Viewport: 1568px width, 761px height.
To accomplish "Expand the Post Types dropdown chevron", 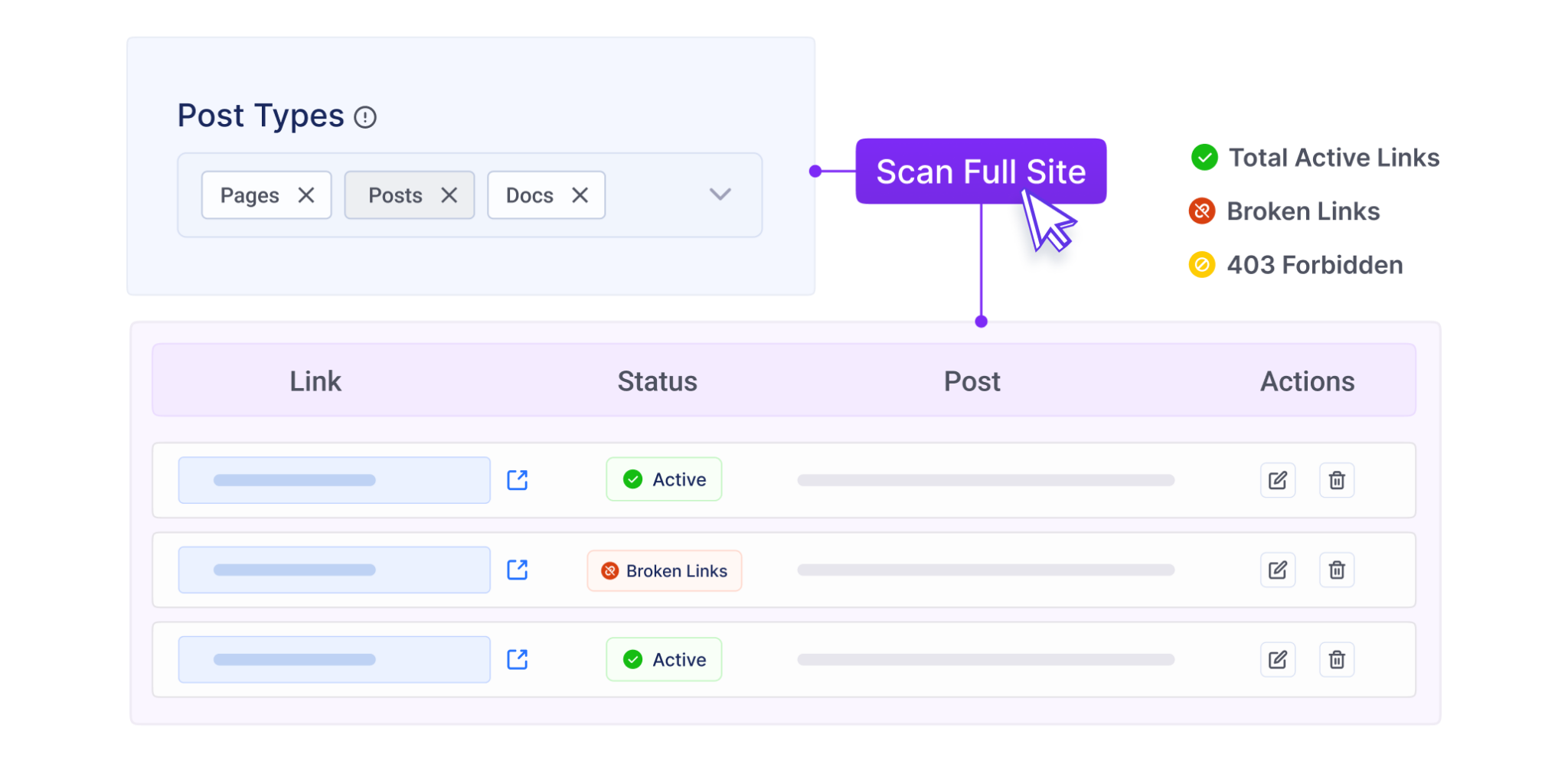I will click(719, 195).
